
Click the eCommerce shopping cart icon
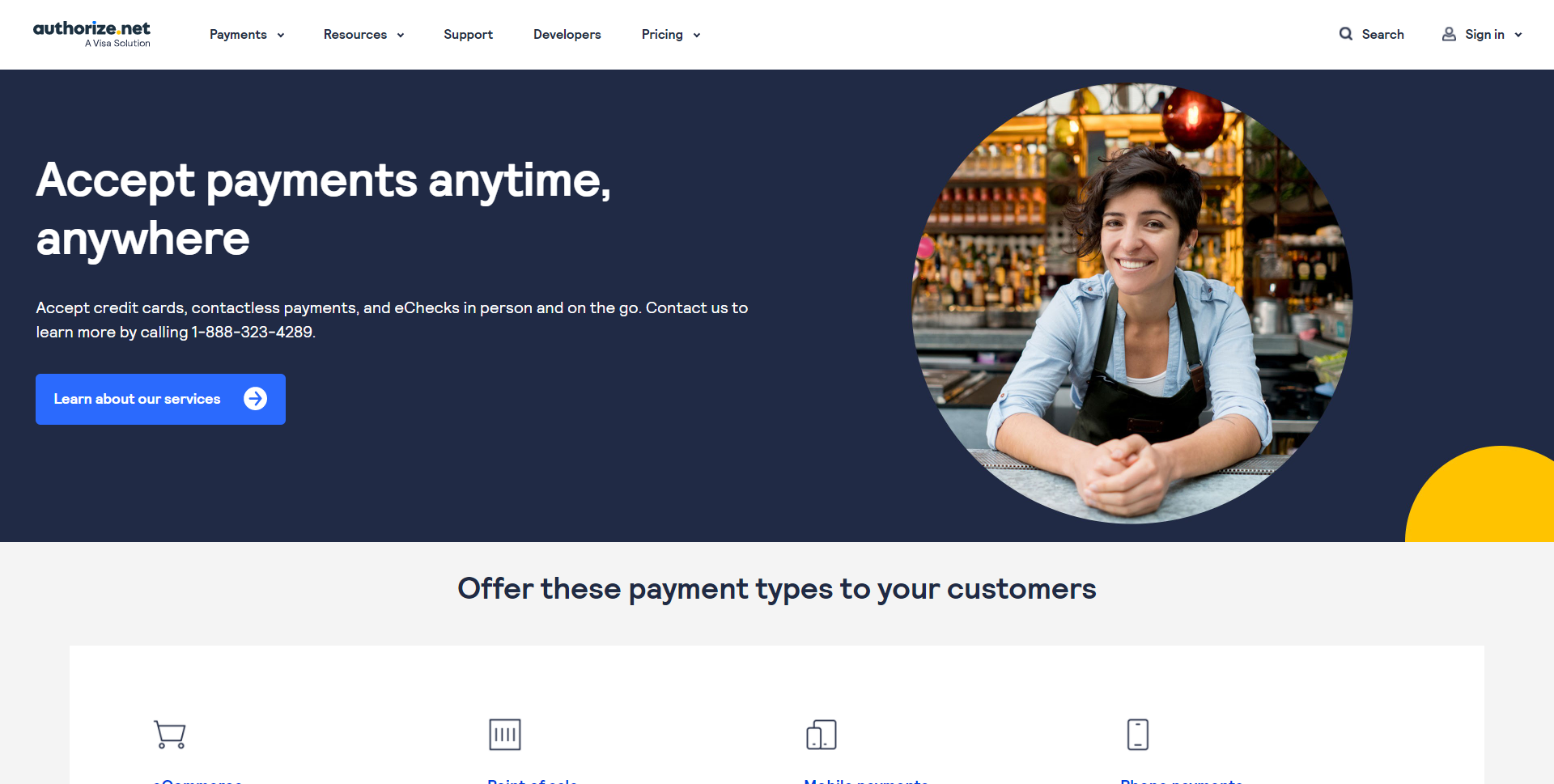click(170, 735)
